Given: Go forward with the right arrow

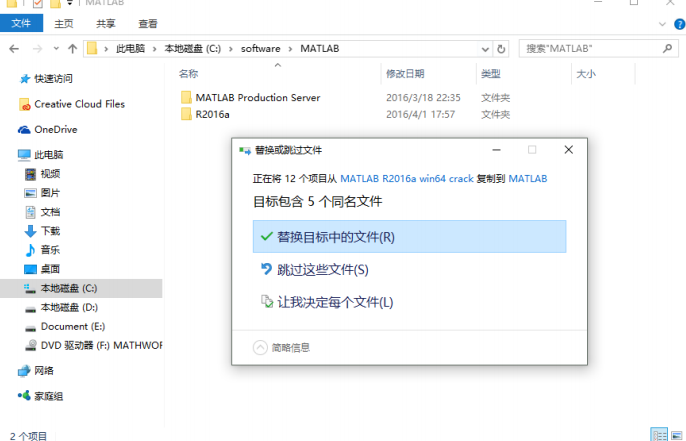Looking at the screenshot, I should pyautogui.click(x=38, y=49).
